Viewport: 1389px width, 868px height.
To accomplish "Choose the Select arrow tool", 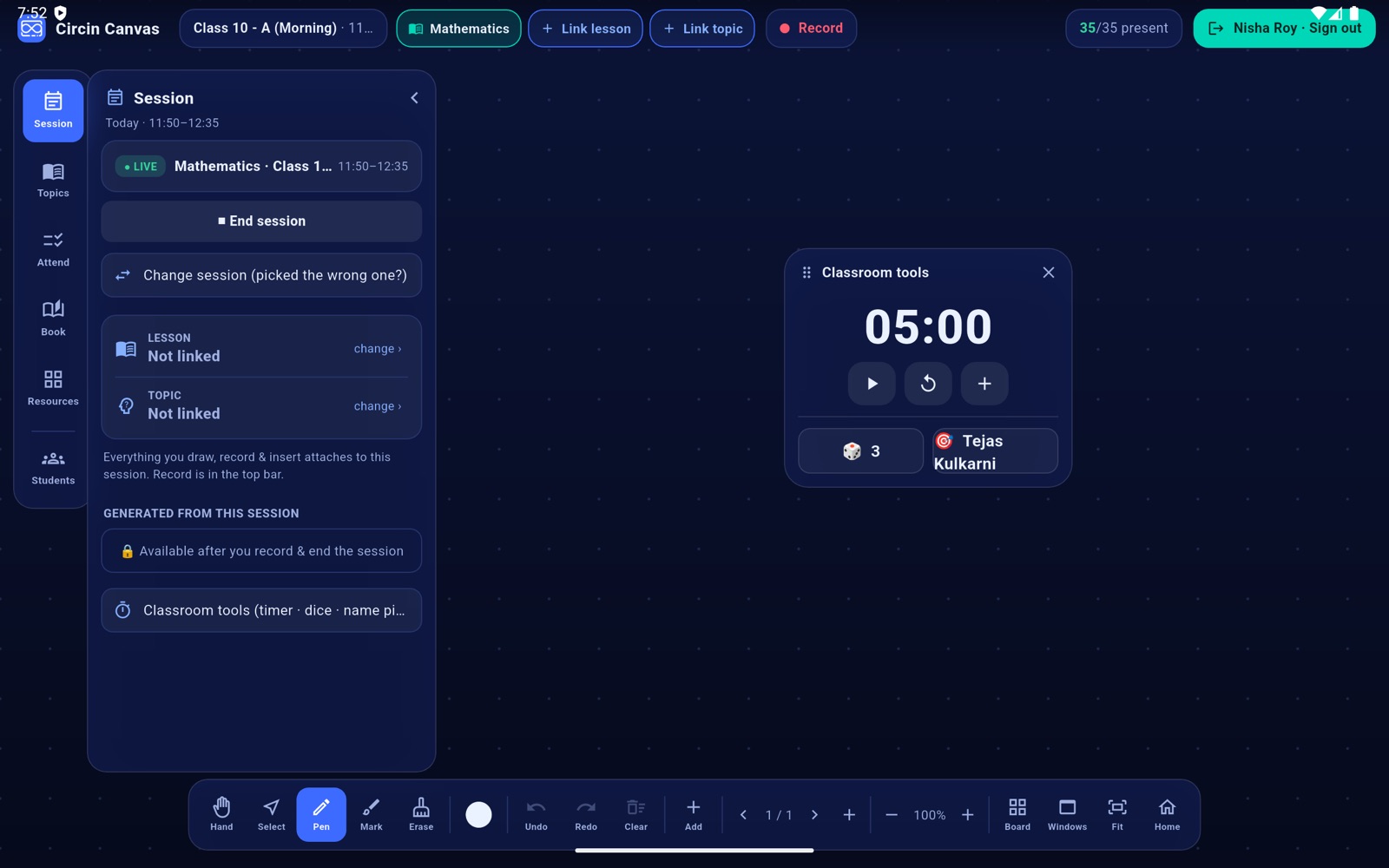I will pos(272,814).
